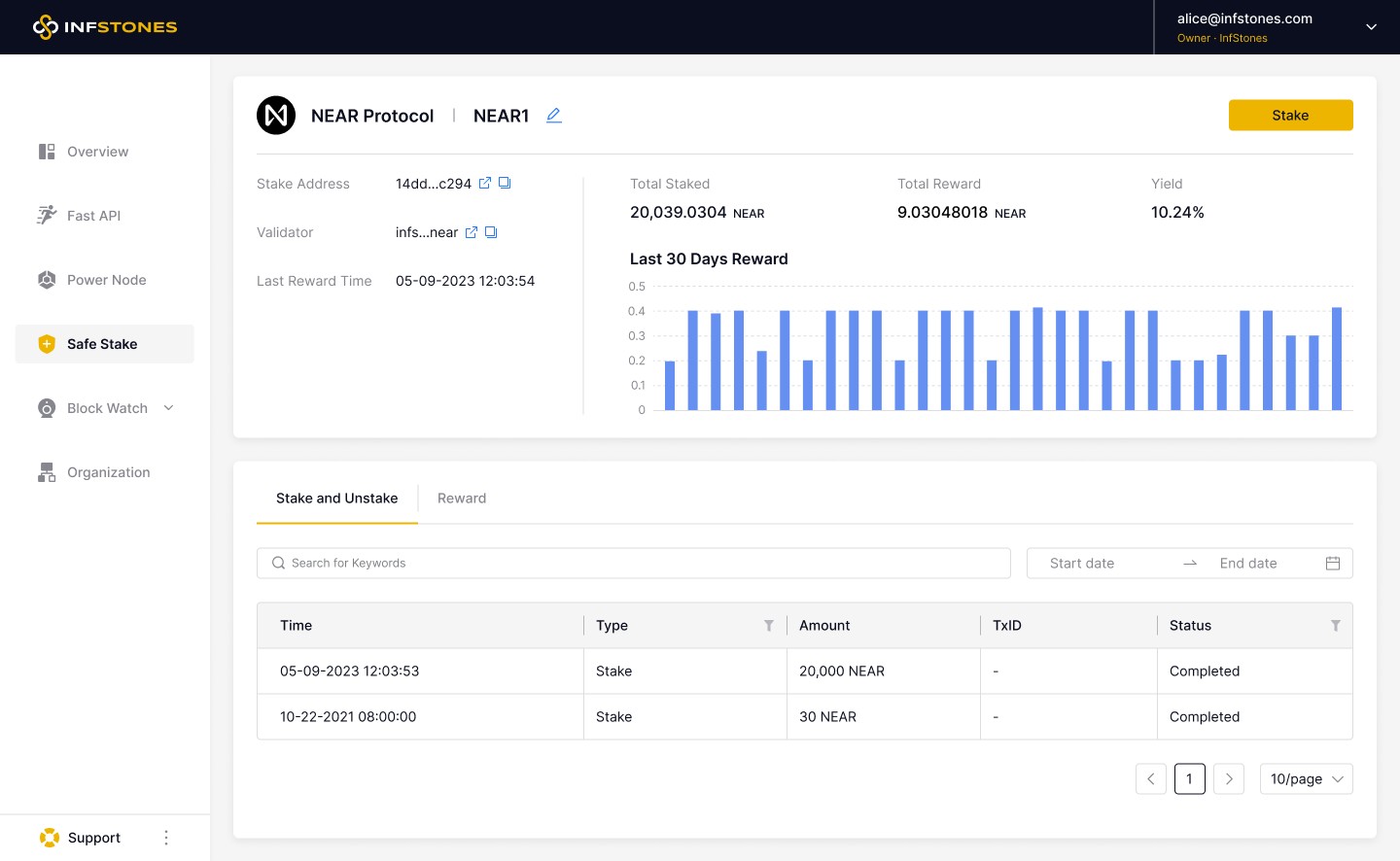
Task: Open Power Node section
Action: coord(105,280)
